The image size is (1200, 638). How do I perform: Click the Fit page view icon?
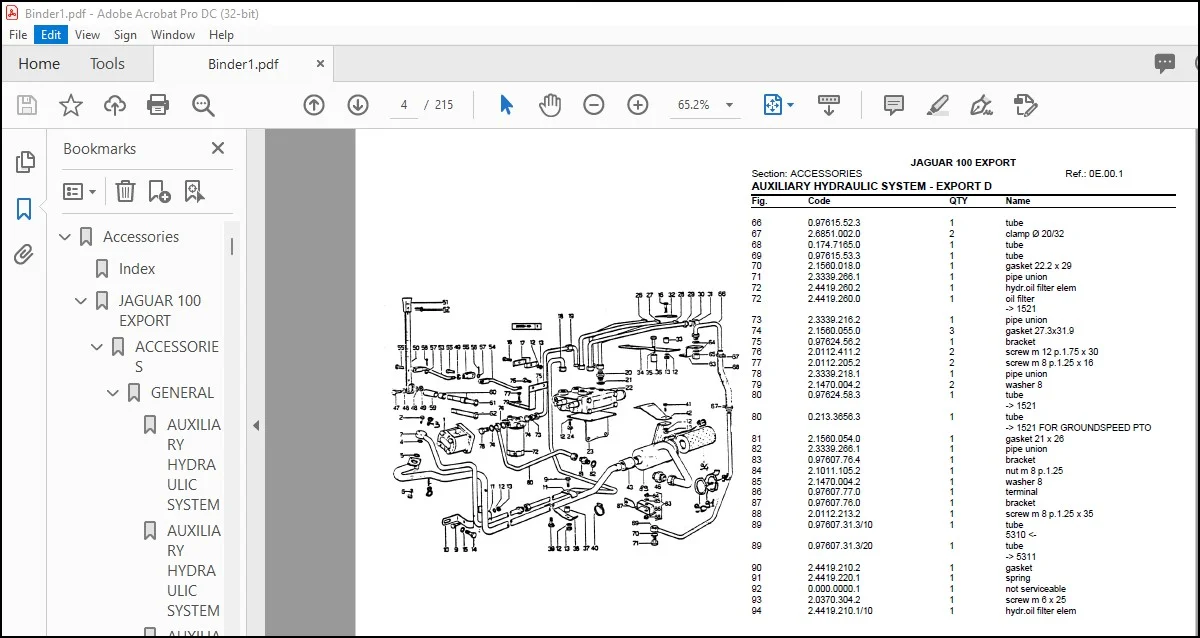tap(772, 105)
